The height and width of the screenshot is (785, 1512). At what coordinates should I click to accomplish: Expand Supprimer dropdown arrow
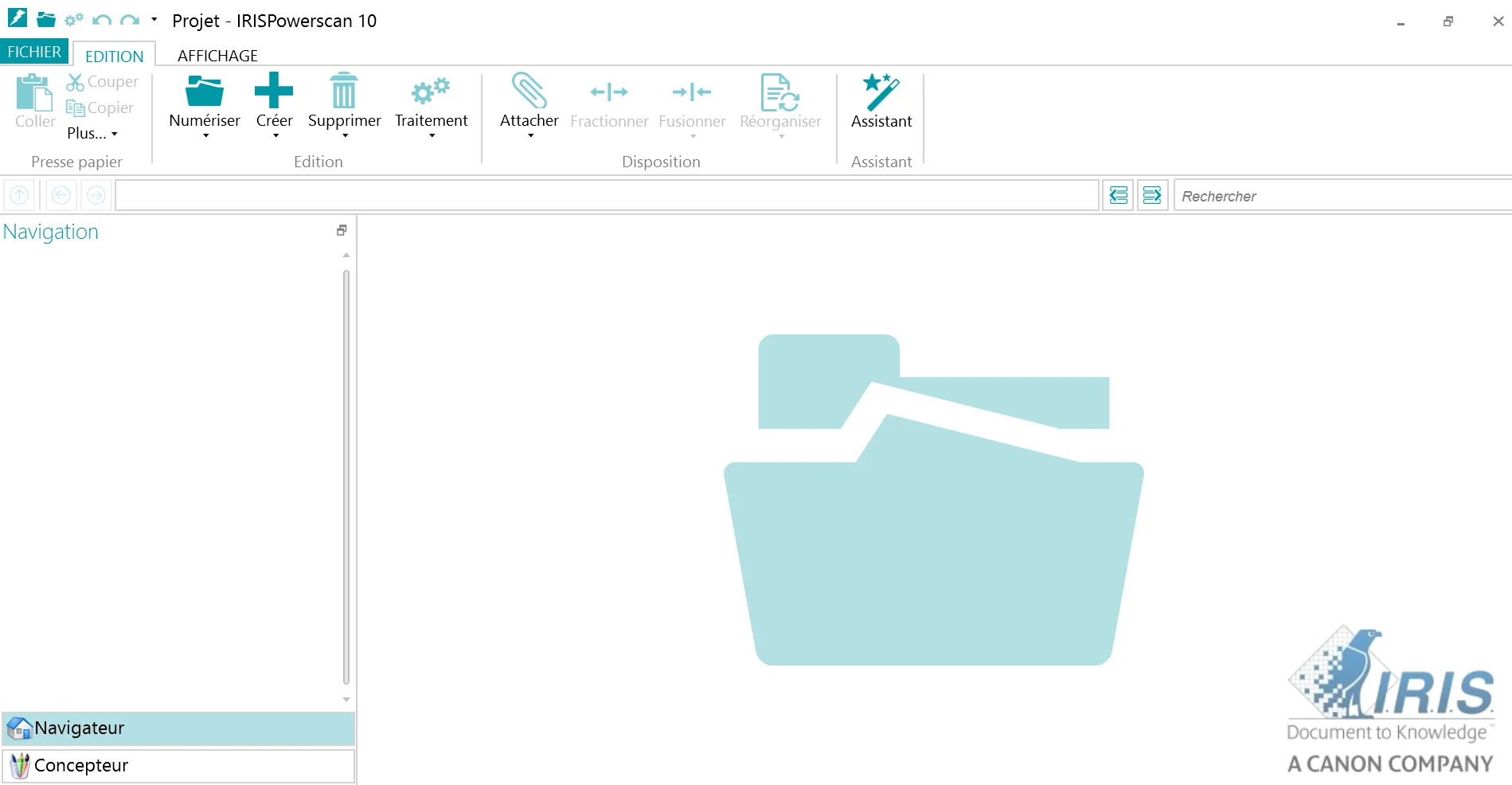[x=345, y=136]
